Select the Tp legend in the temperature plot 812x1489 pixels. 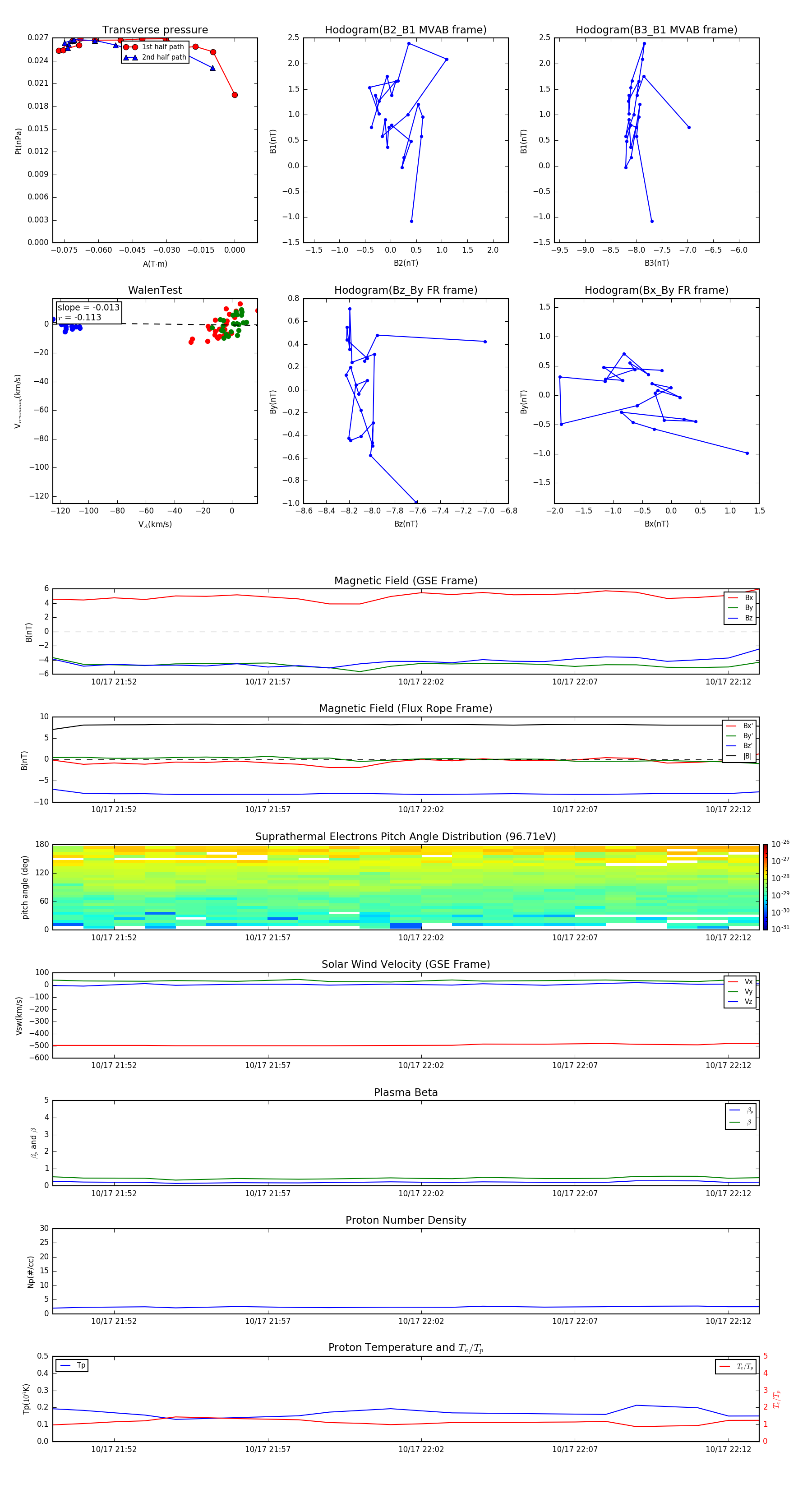[x=72, y=1365]
